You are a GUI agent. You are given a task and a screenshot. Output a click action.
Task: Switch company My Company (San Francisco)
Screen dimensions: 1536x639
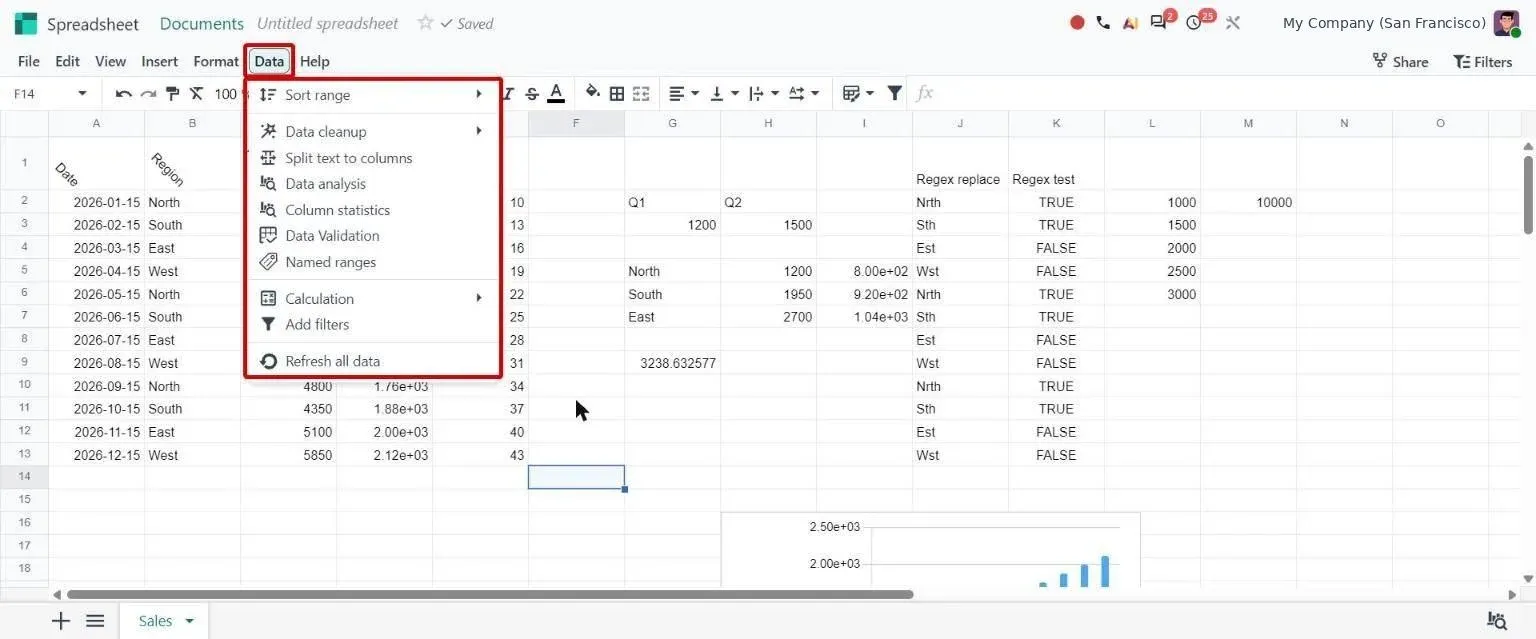pyautogui.click(x=1384, y=23)
